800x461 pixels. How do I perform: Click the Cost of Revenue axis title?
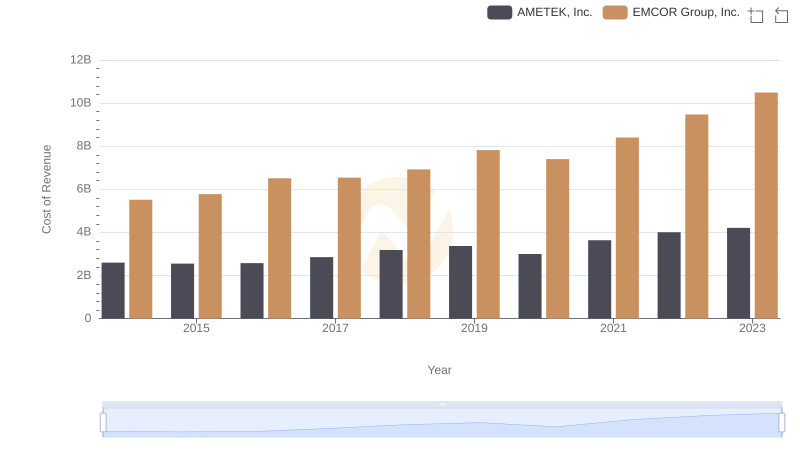(x=46, y=189)
